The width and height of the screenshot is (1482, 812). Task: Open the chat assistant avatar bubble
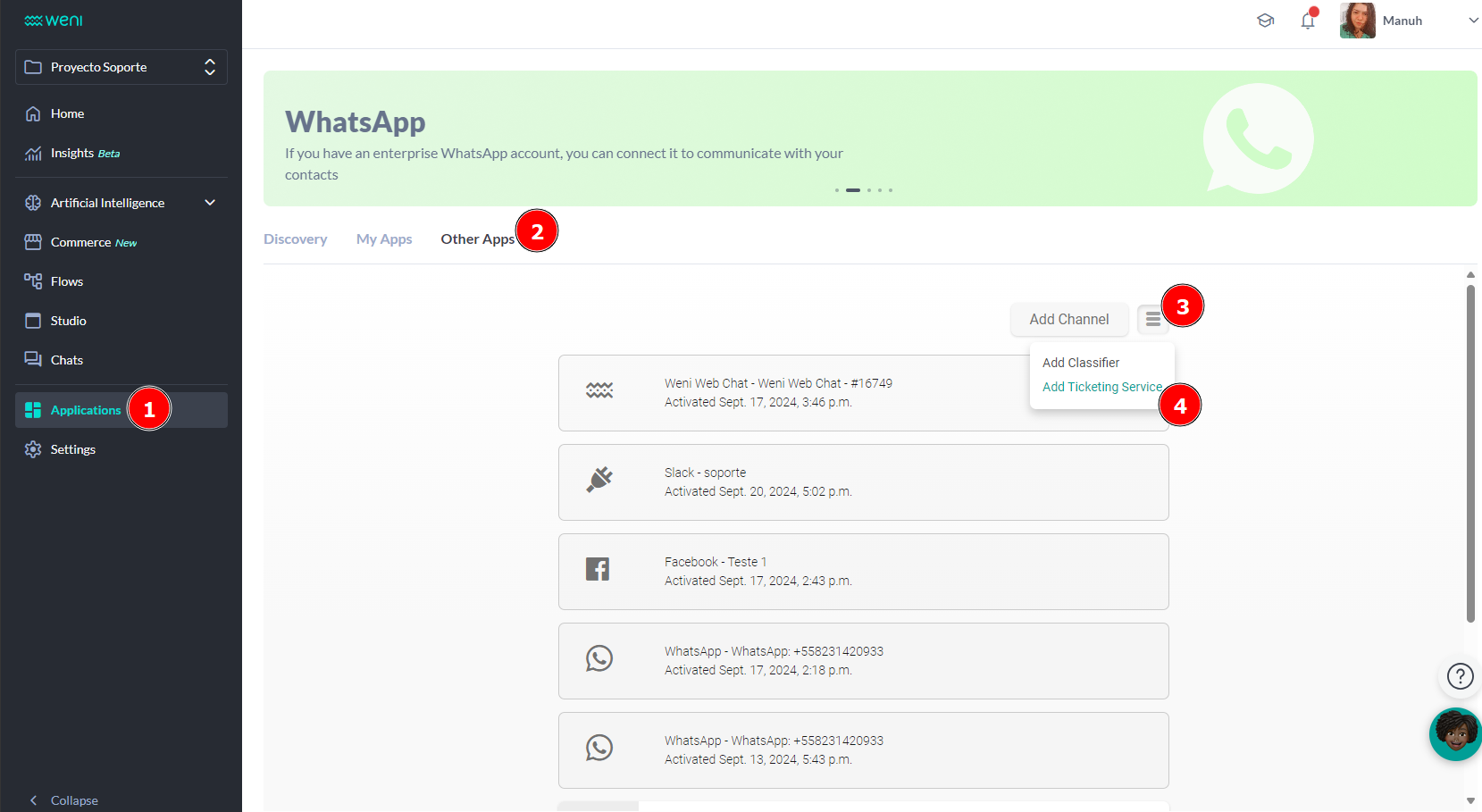pyautogui.click(x=1456, y=734)
